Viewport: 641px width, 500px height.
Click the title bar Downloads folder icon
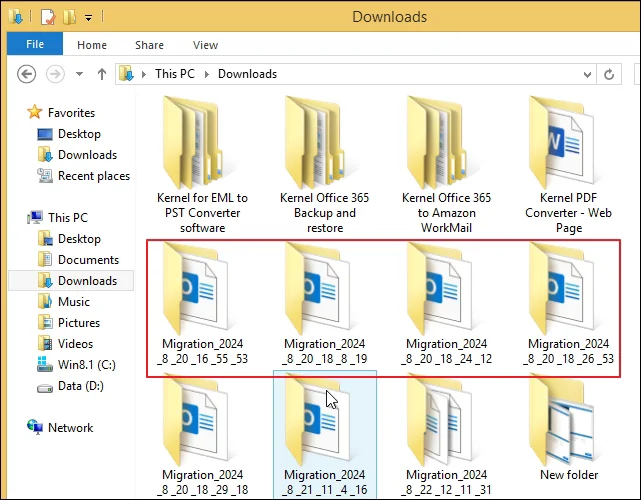pyautogui.click(x=16, y=16)
